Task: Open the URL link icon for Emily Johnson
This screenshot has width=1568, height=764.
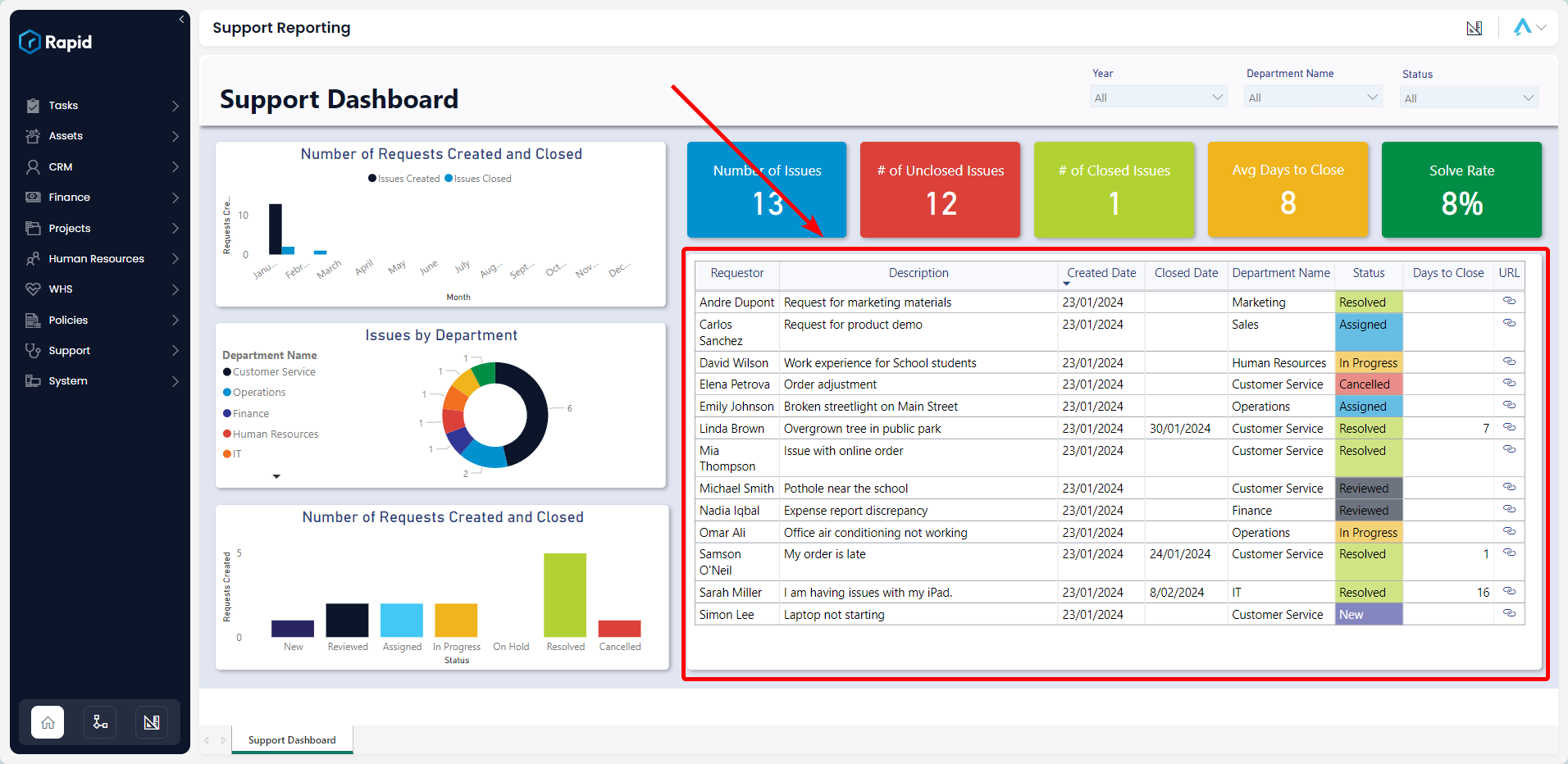Action: click(x=1509, y=405)
